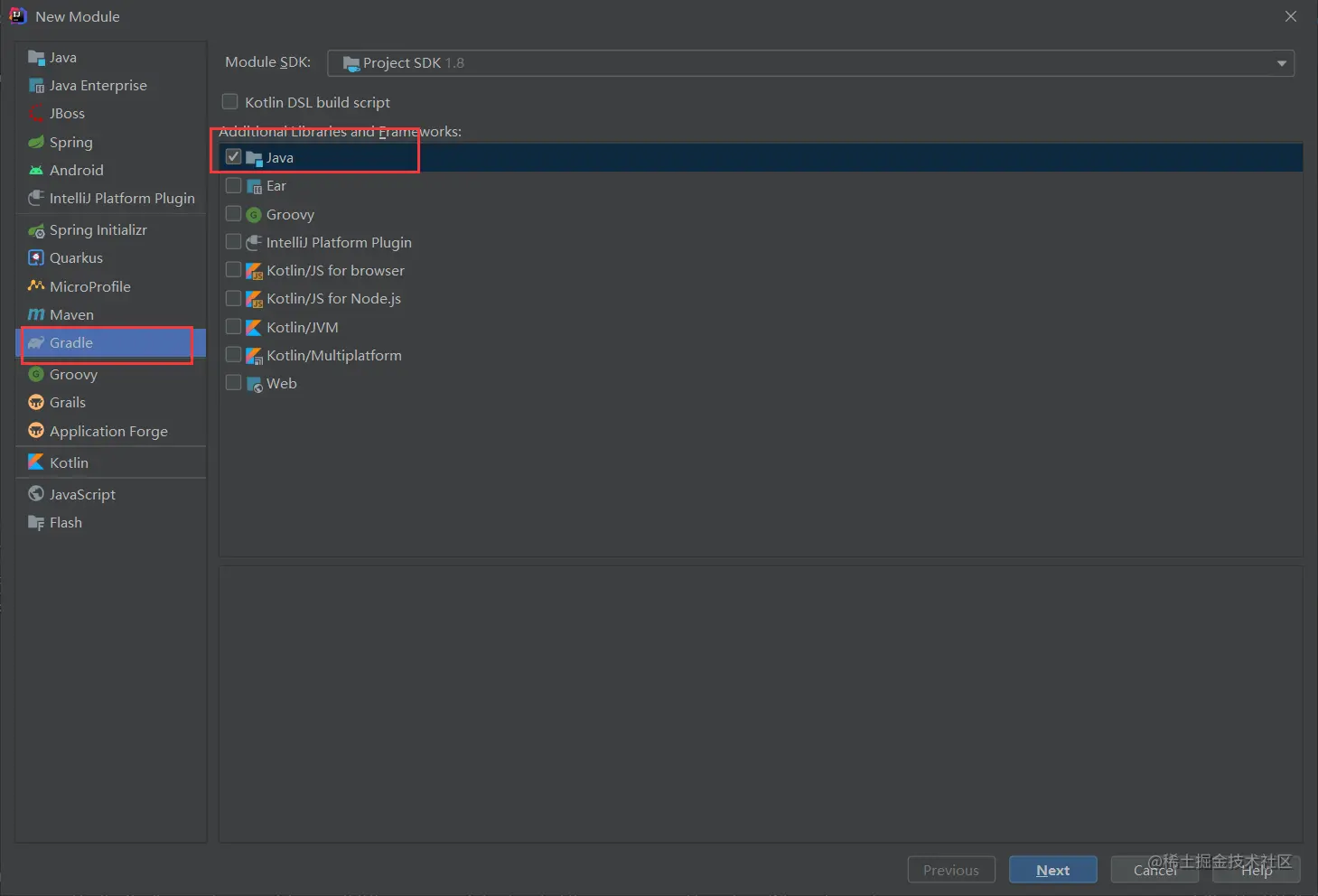The height and width of the screenshot is (896, 1318).
Task: Click the JBoss icon in the sidebar
Action: (x=36, y=114)
